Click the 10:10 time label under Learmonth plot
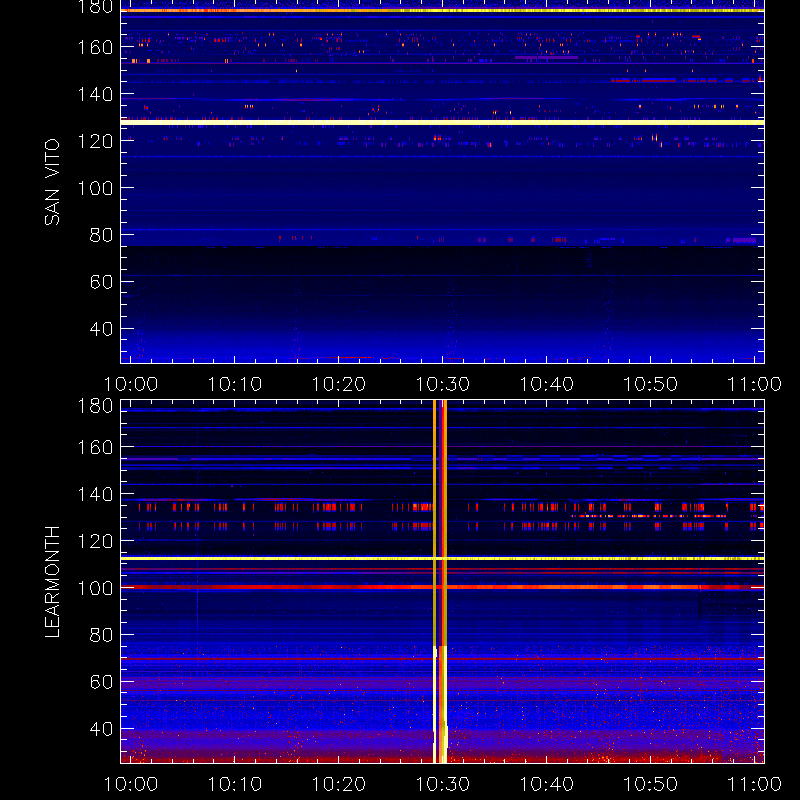This screenshot has width=800, height=800. click(235, 784)
